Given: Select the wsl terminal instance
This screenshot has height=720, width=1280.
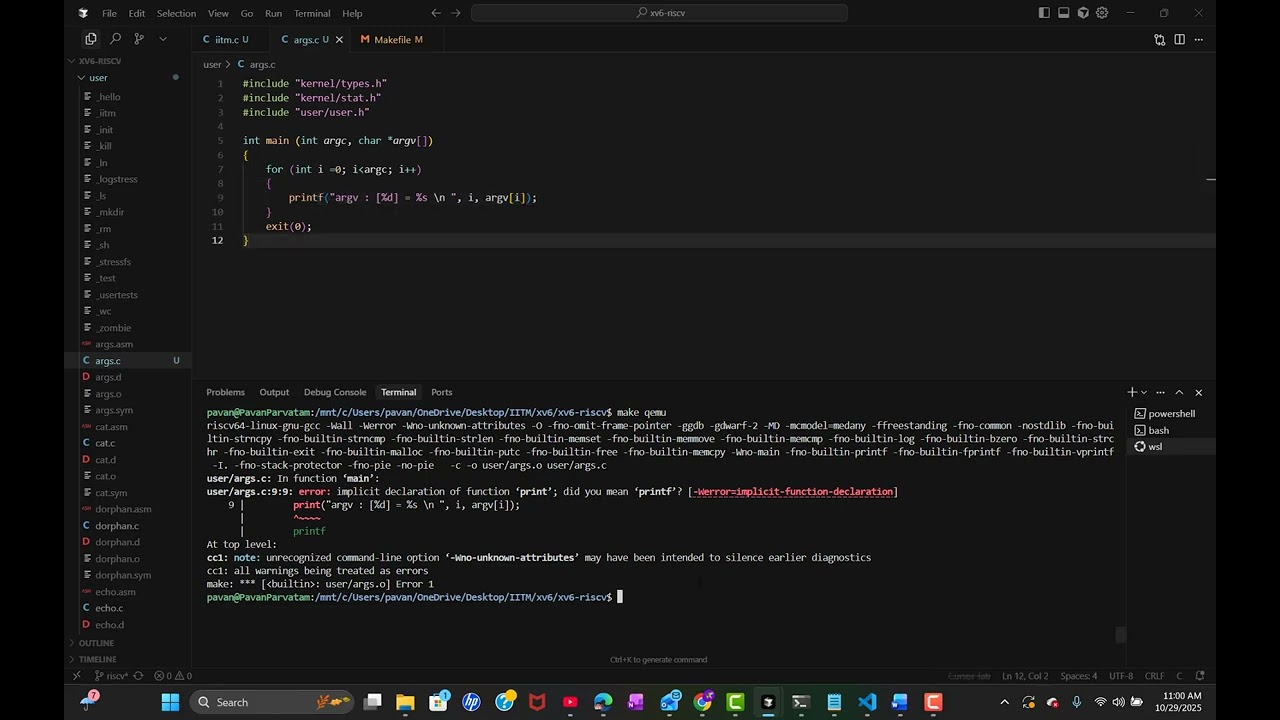Looking at the screenshot, I should tap(1171, 447).
